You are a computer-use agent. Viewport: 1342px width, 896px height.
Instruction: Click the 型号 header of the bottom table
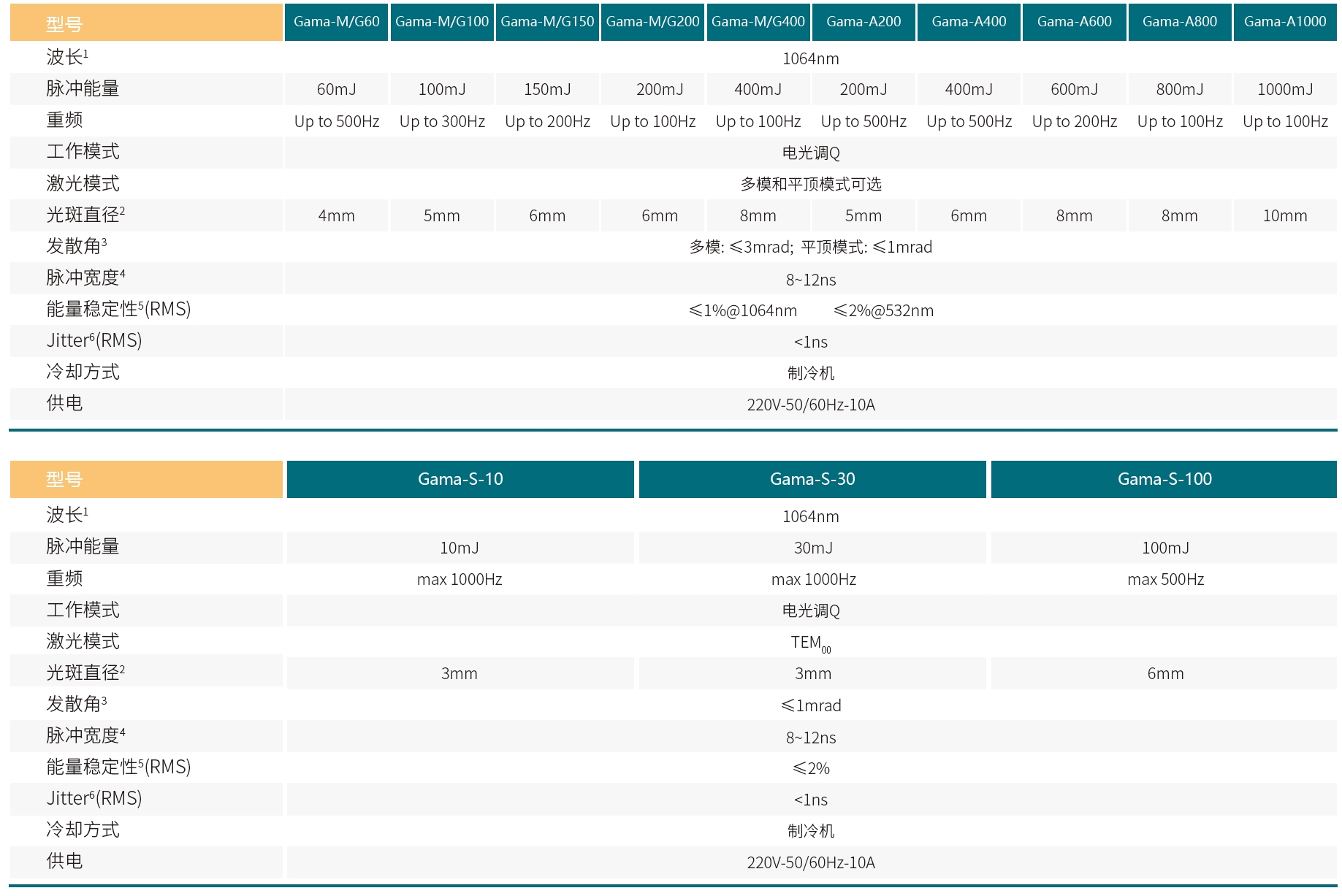coord(146,479)
